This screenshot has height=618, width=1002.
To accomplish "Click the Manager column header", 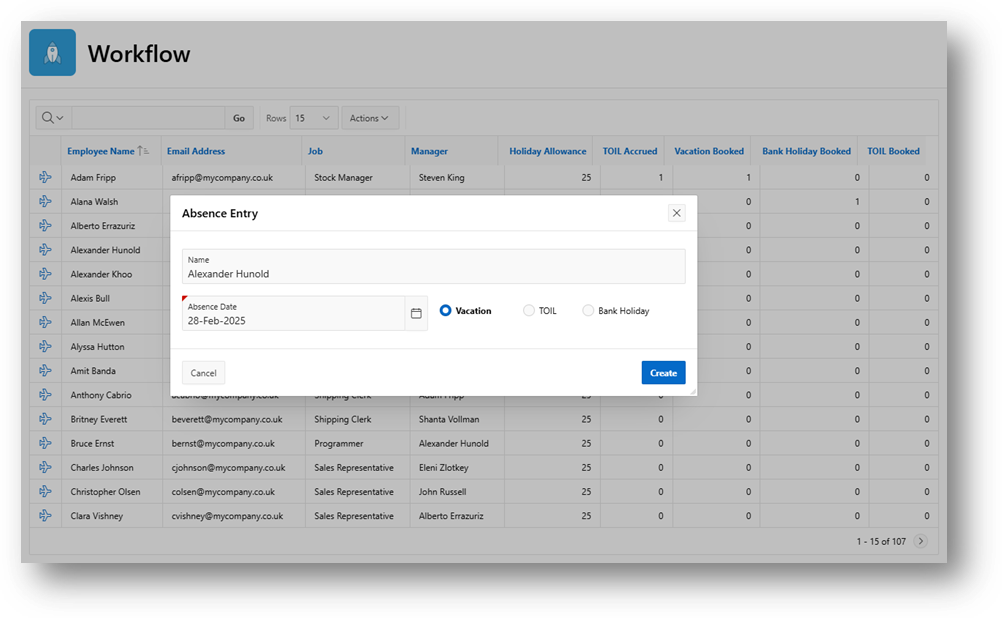I will tap(429, 151).
